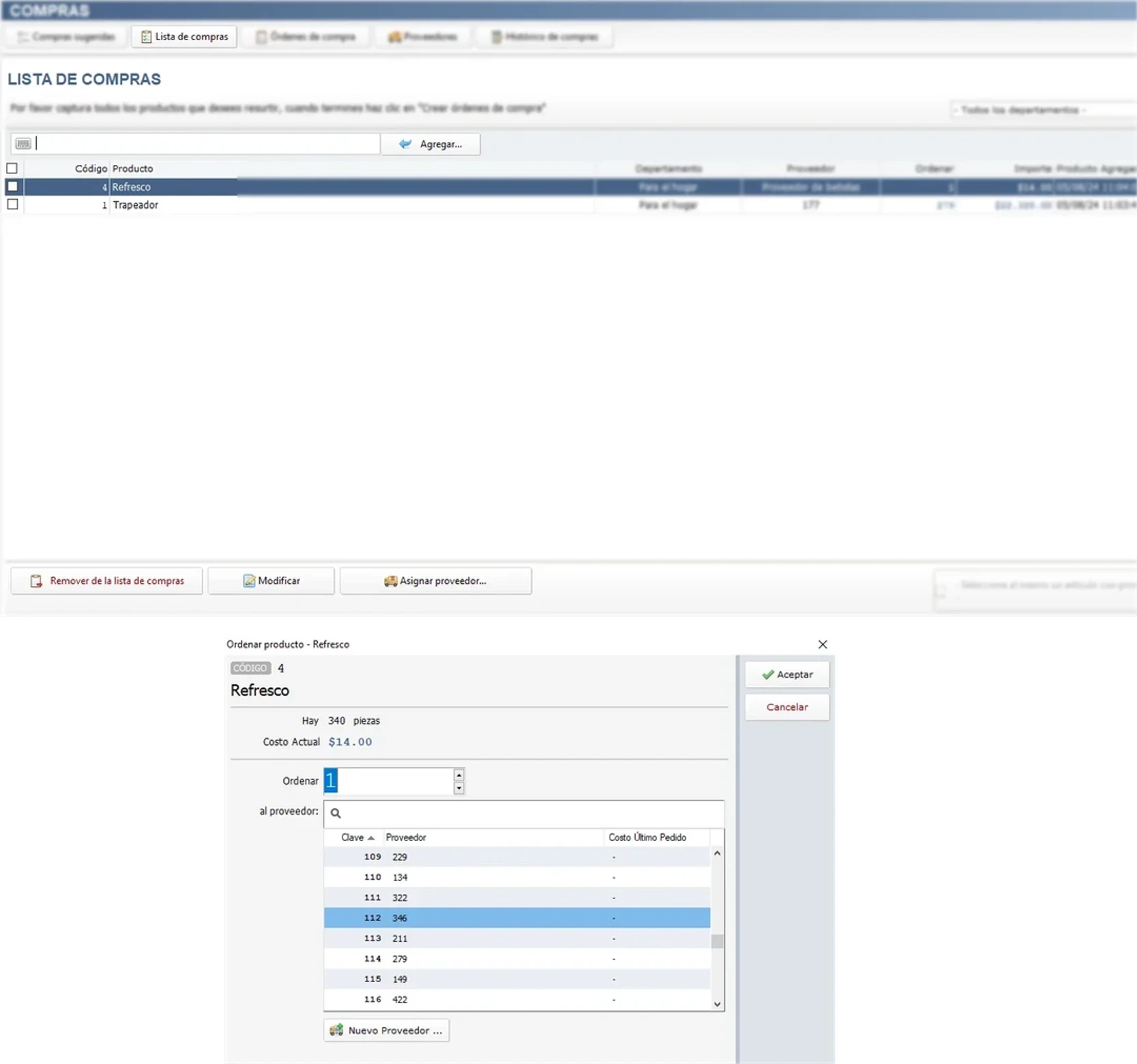1137x1064 pixels.
Task: Click the Nuevo Proveedor icon
Action: pyautogui.click(x=336, y=1030)
